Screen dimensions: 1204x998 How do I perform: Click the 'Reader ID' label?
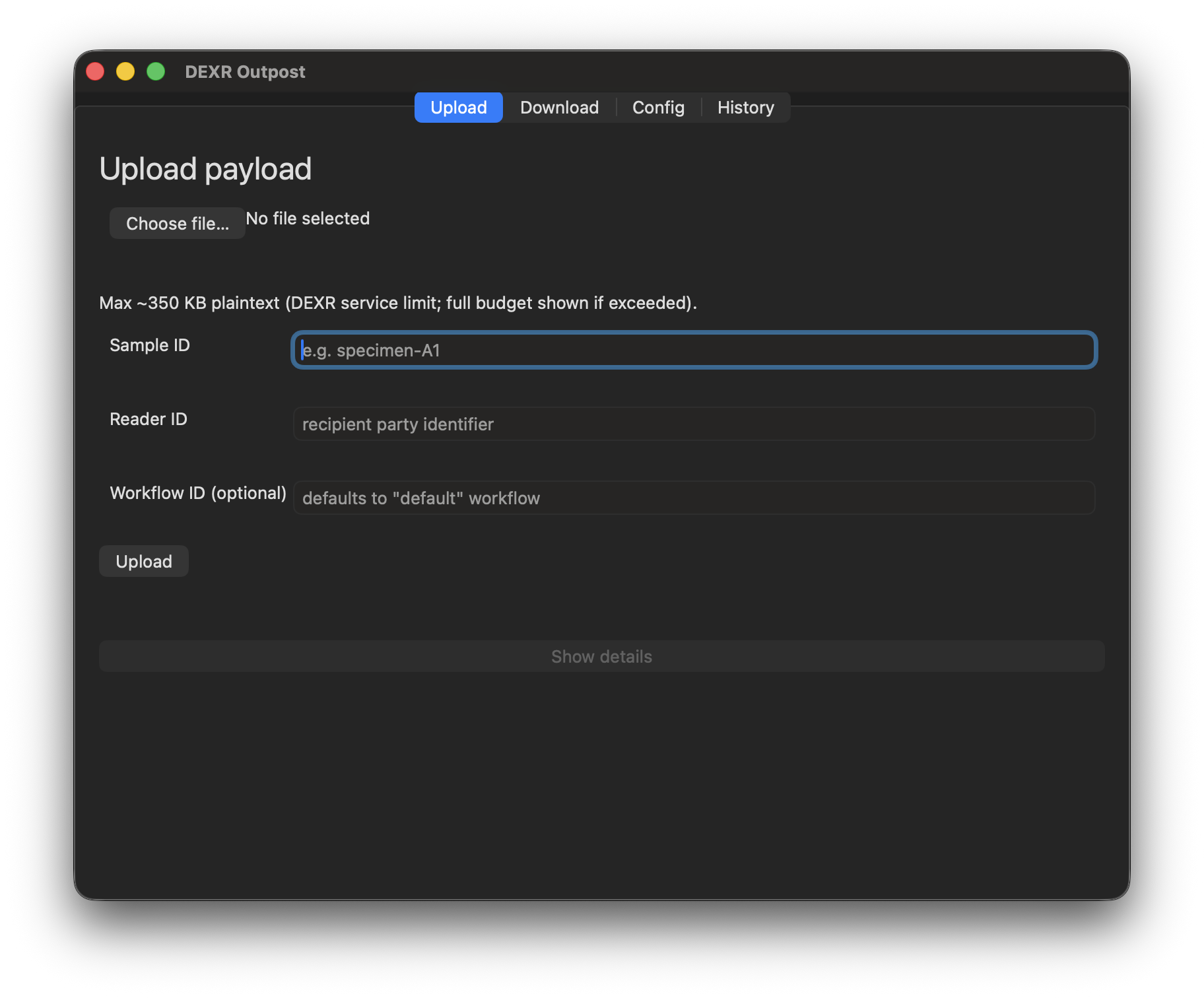[x=149, y=419]
